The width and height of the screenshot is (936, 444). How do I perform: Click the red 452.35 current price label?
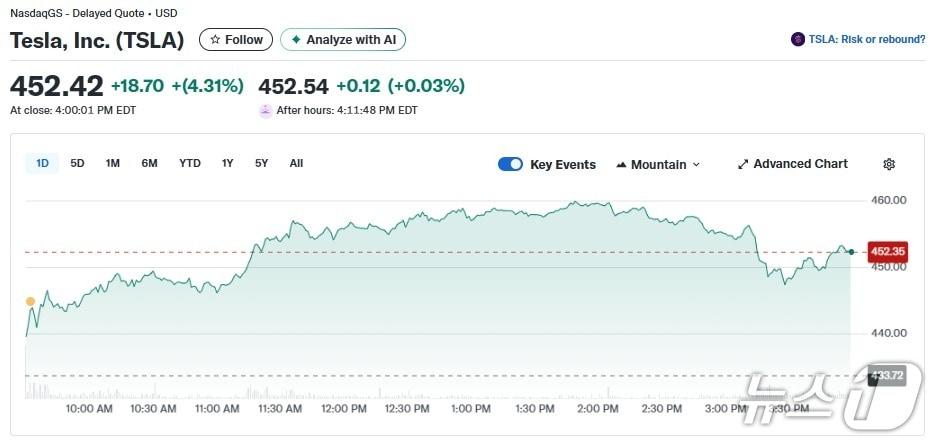pos(887,251)
